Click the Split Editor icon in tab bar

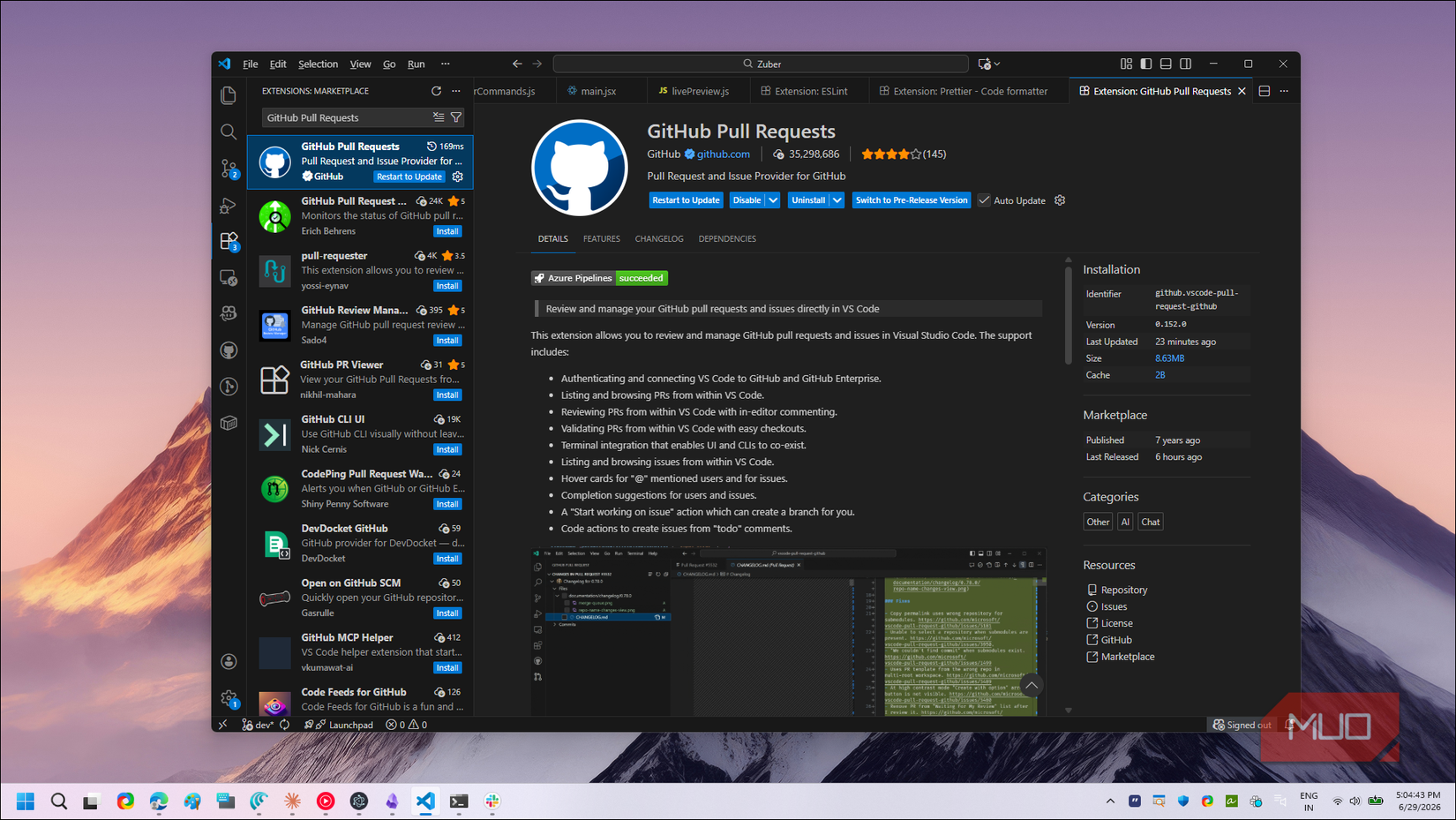(1265, 91)
